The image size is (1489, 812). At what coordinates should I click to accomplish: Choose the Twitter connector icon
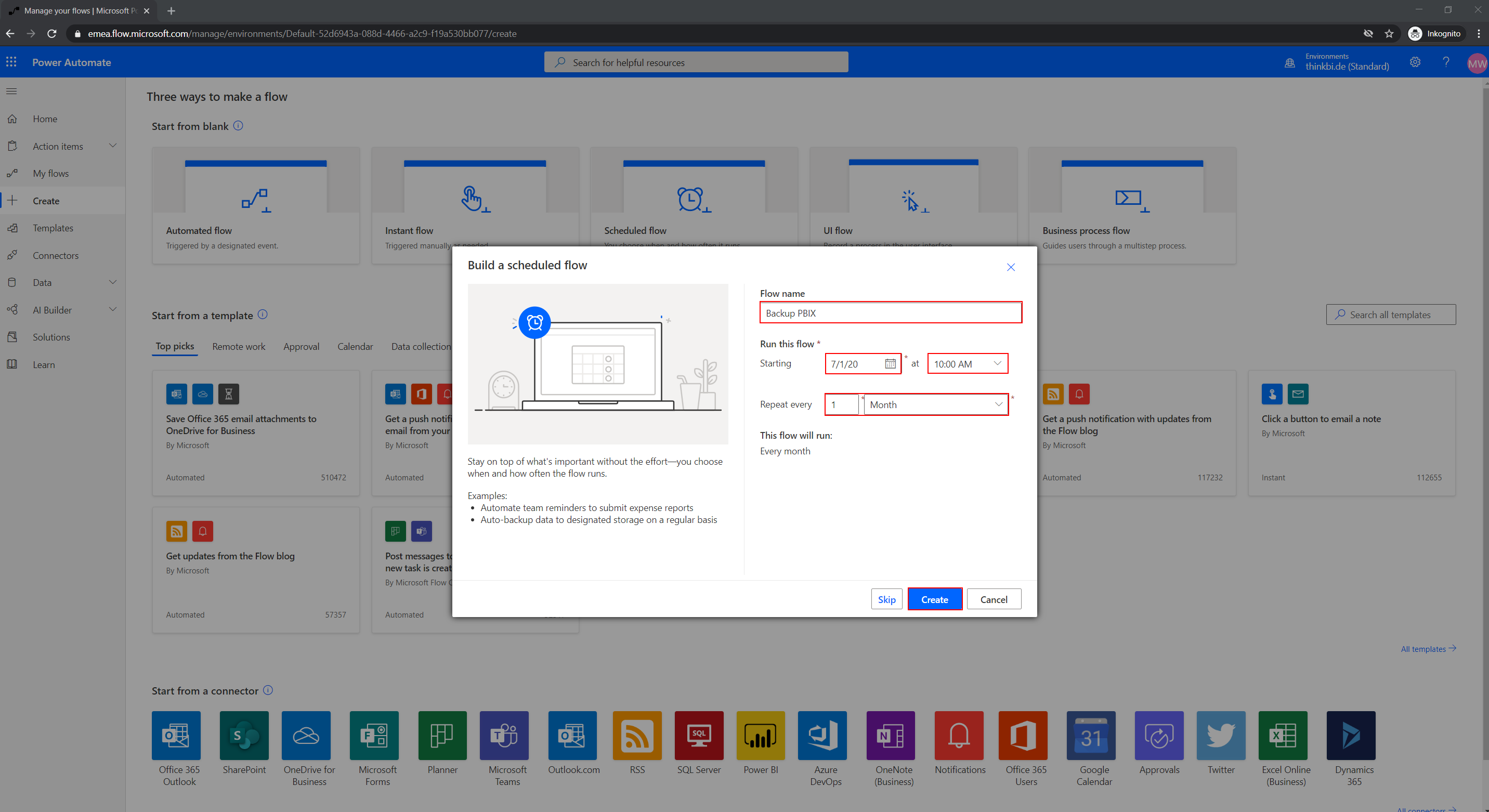[1221, 735]
